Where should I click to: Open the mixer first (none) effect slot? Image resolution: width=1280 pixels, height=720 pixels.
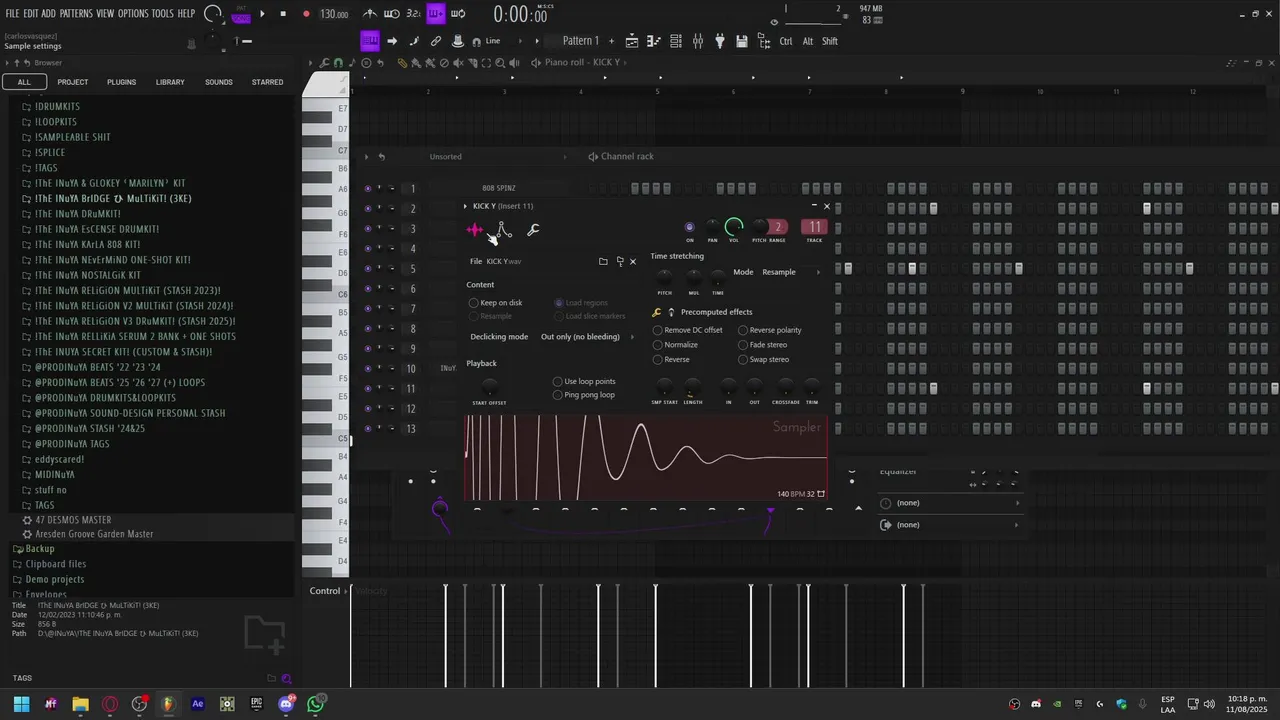click(950, 503)
